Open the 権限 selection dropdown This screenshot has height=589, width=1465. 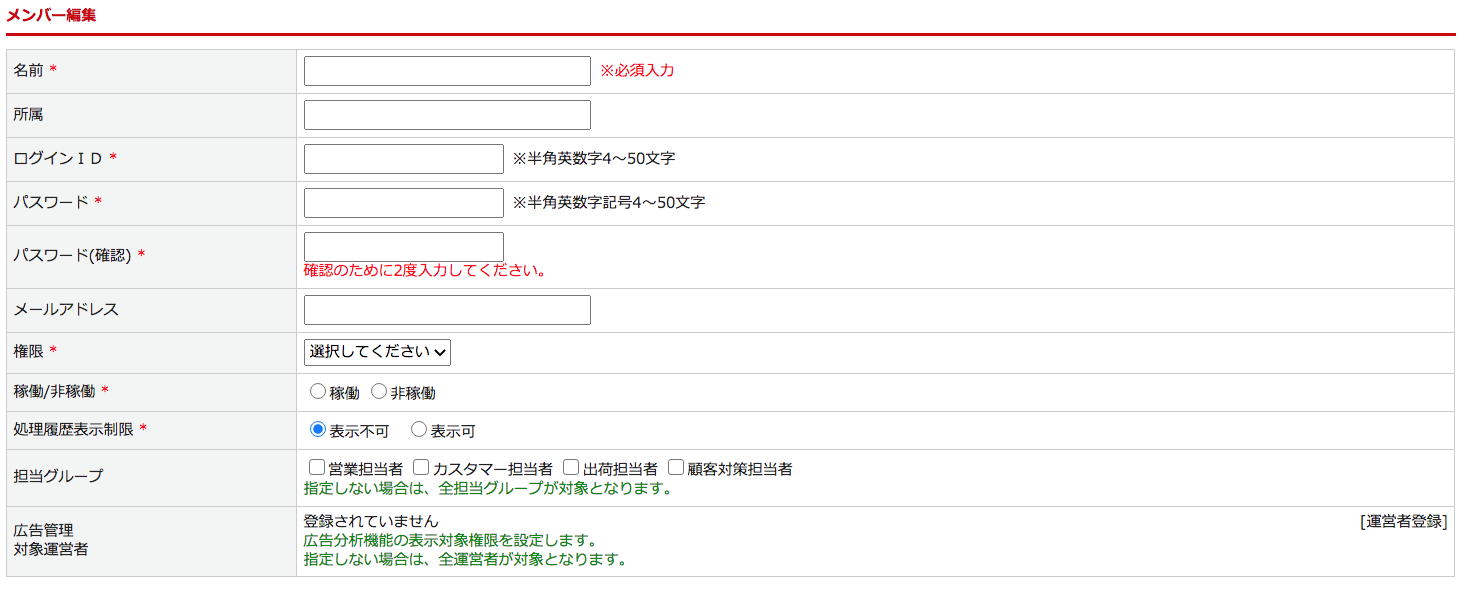pyautogui.click(x=377, y=352)
